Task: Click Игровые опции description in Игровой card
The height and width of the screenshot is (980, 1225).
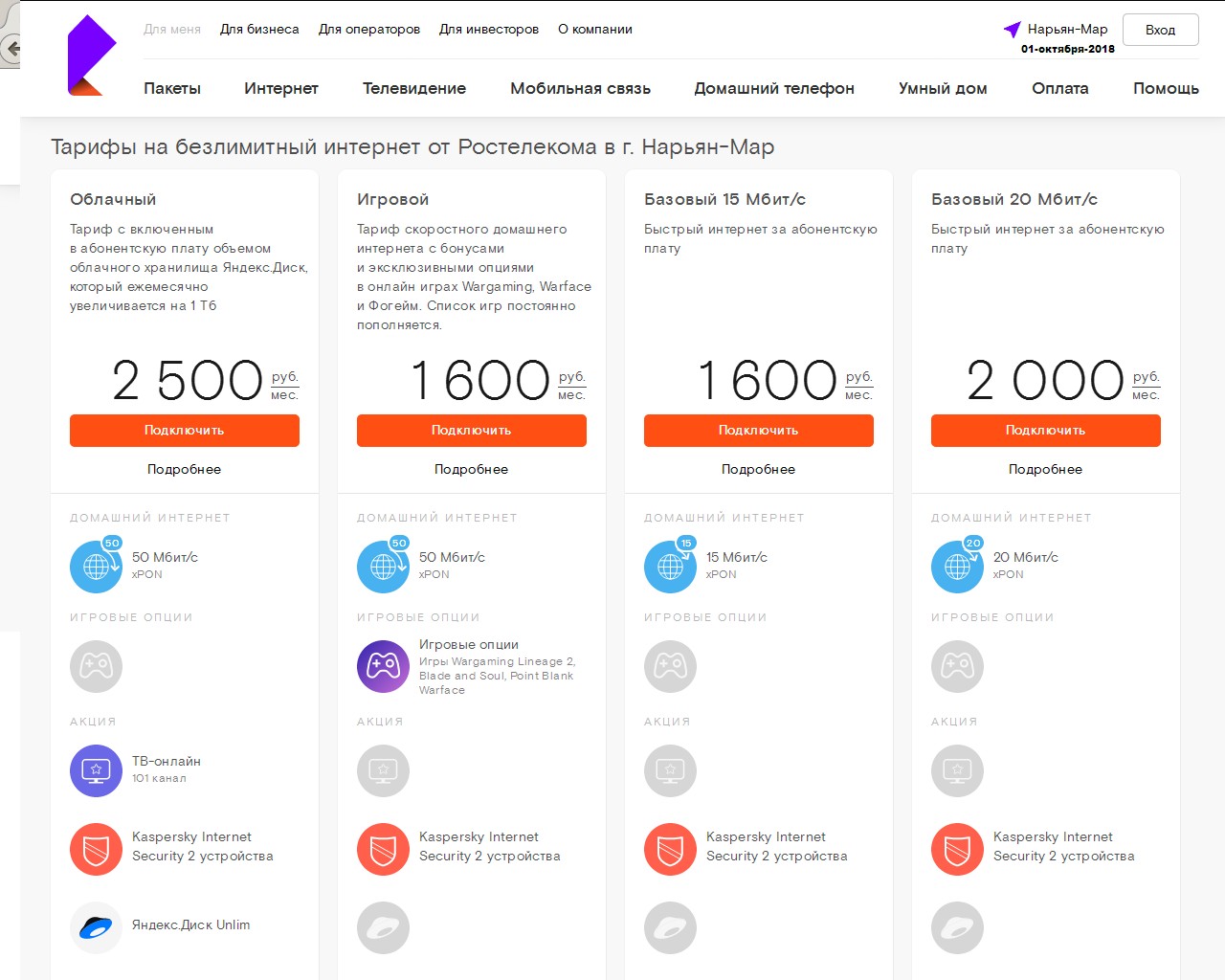Action: pos(497,676)
